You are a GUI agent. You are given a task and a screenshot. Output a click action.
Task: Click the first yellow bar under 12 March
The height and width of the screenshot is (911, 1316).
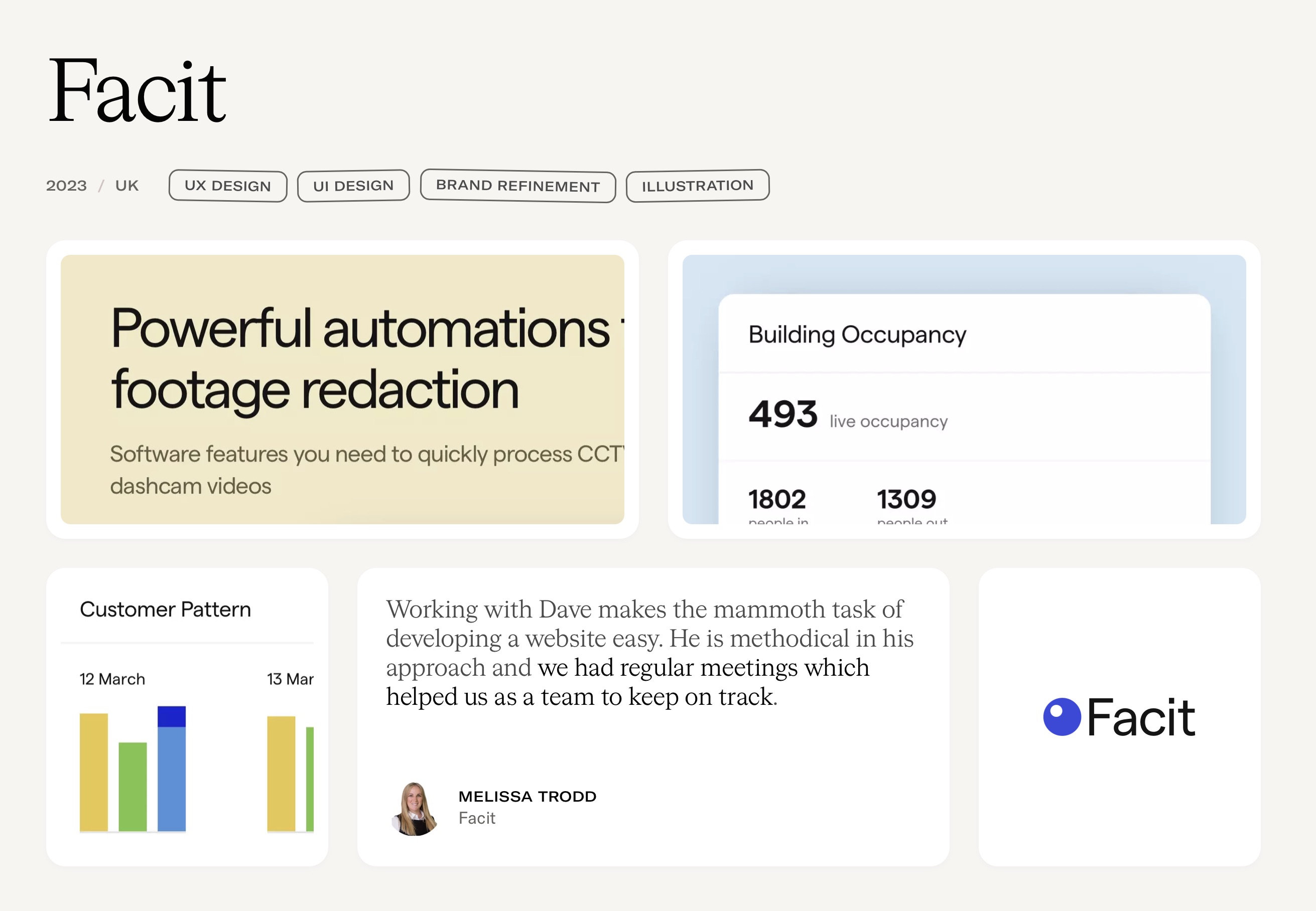click(94, 772)
